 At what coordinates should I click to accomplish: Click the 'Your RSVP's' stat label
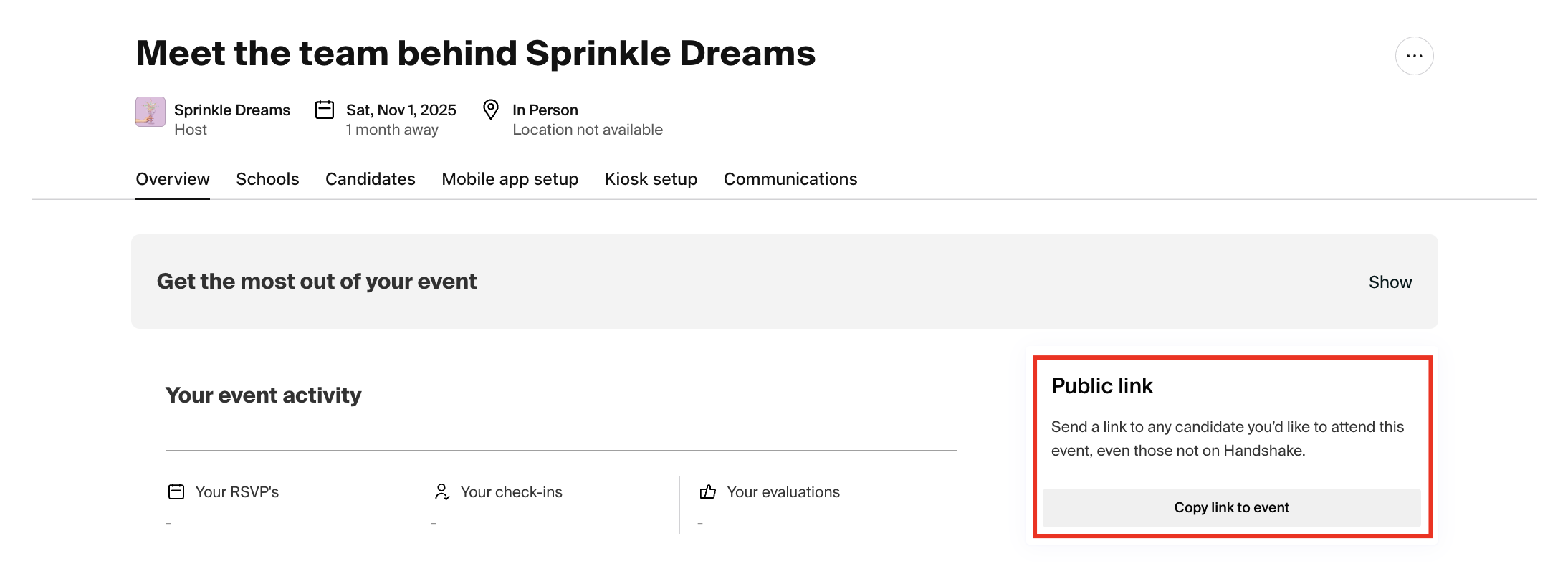237,492
